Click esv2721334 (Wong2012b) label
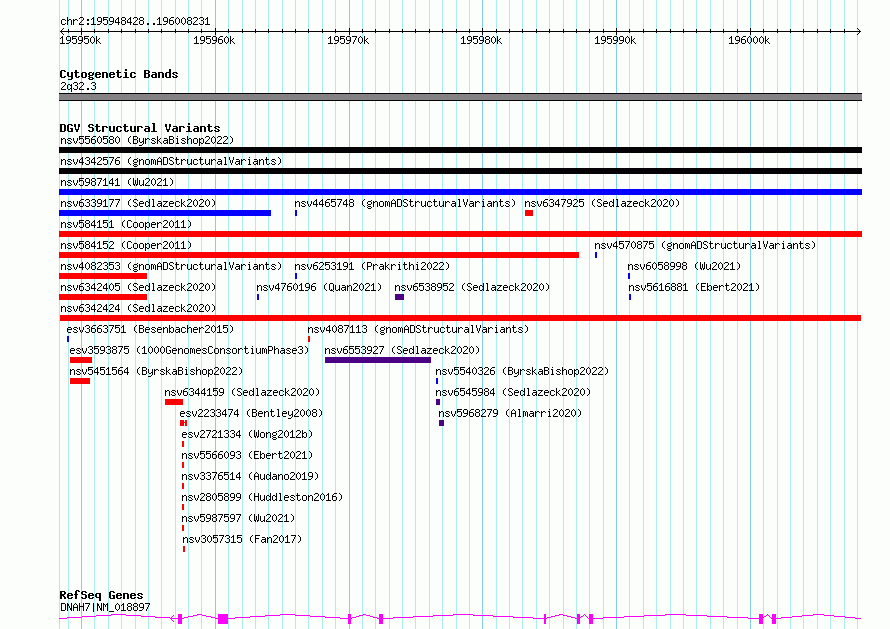Screen dimensions: 890x629 point(247,434)
